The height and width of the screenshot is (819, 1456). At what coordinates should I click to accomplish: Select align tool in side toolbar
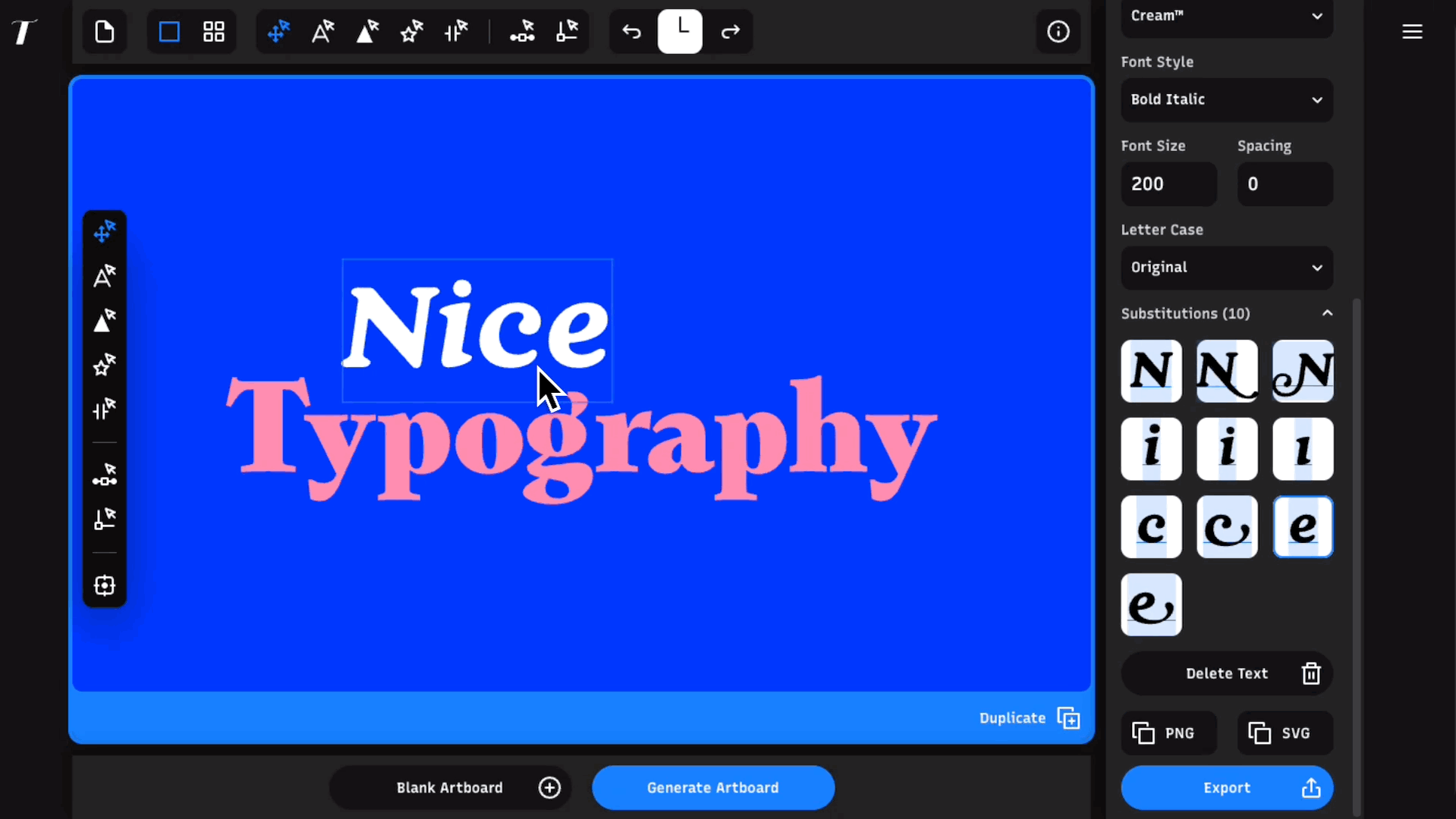point(105,519)
